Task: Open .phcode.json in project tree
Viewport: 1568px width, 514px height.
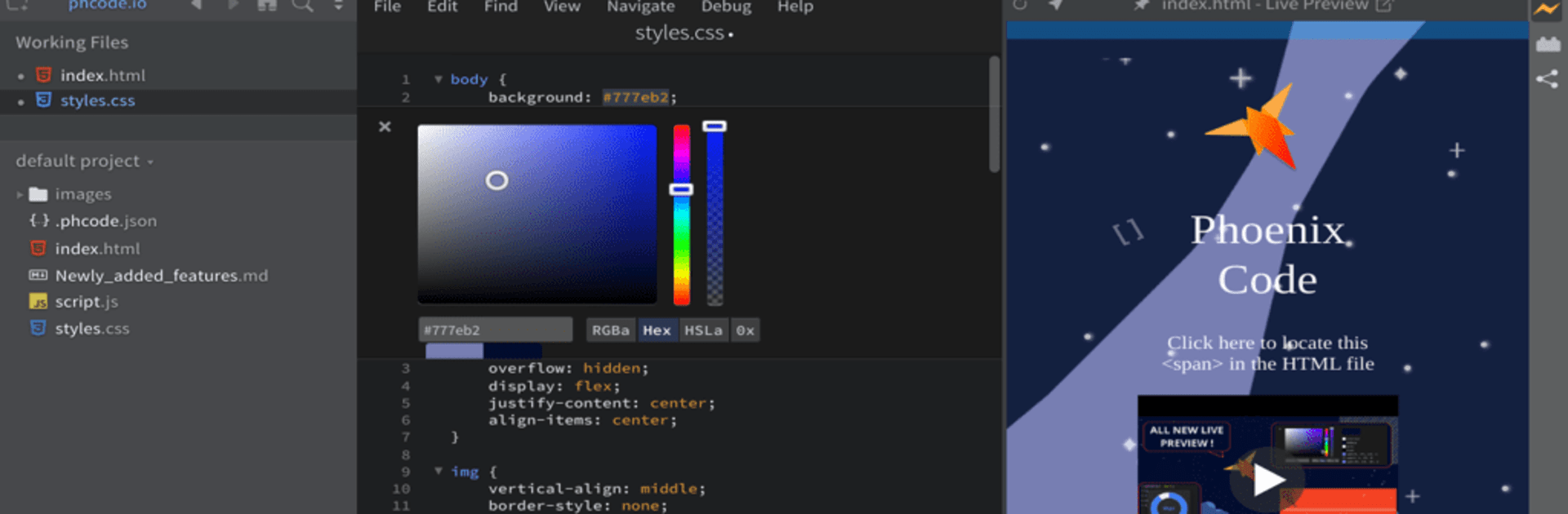Action: (106, 221)
